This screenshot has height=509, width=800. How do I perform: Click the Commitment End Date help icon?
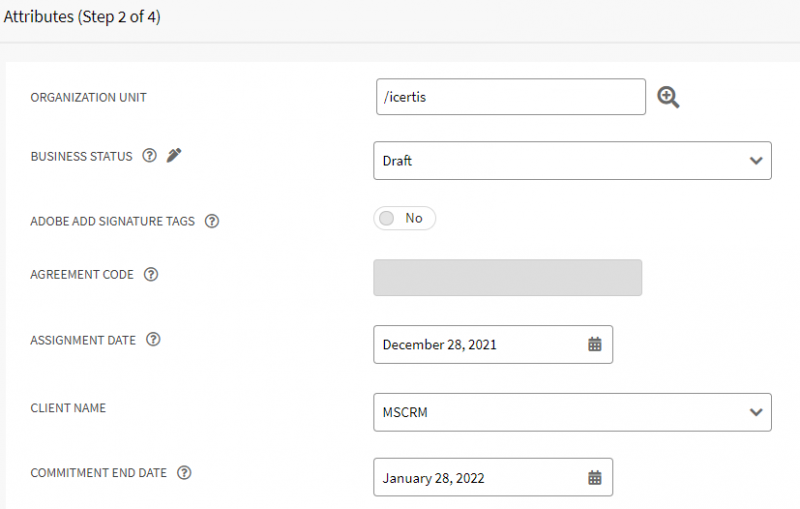pos(184,473)
